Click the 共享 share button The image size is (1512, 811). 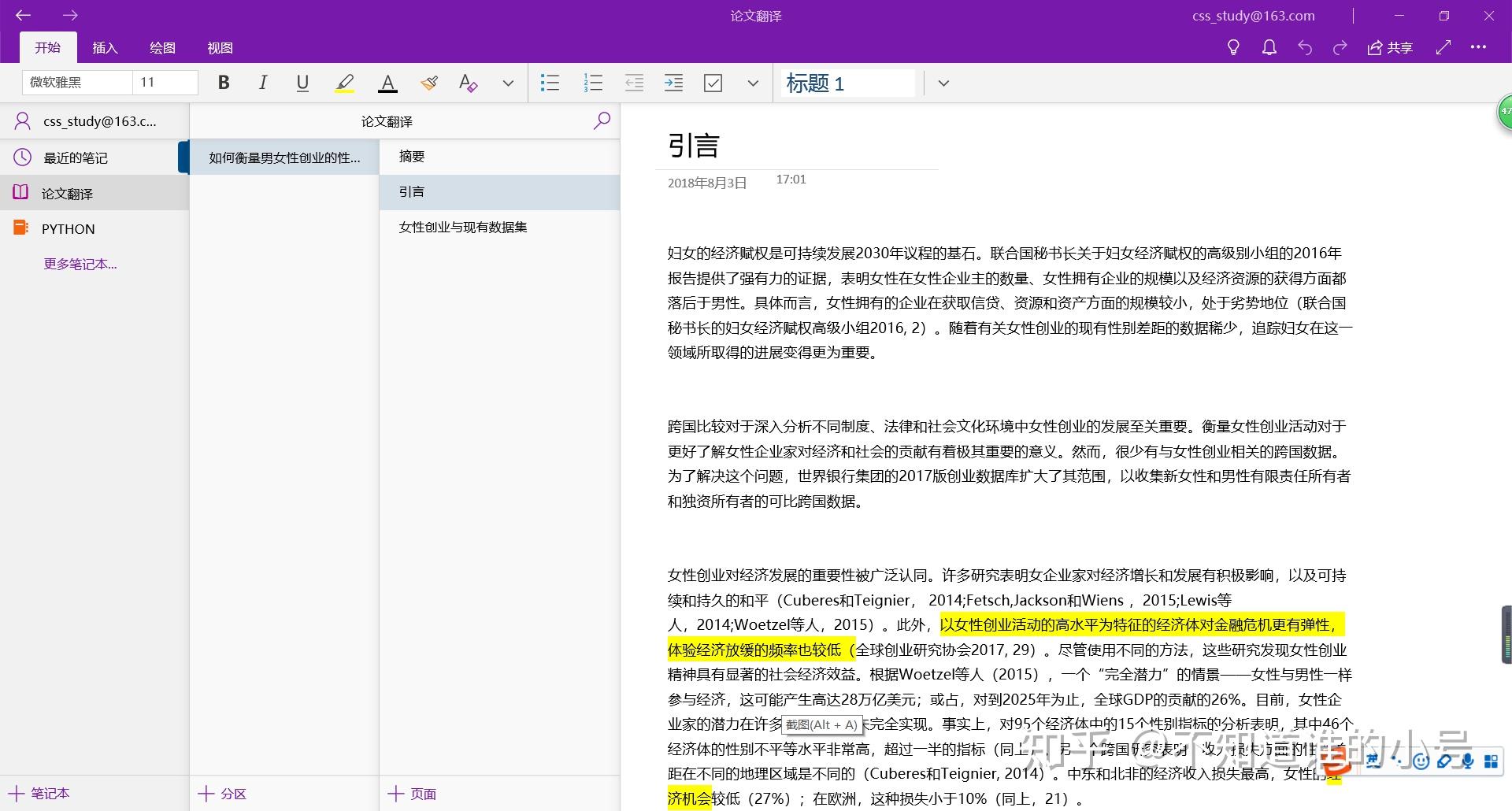[x=1390, y=47]
